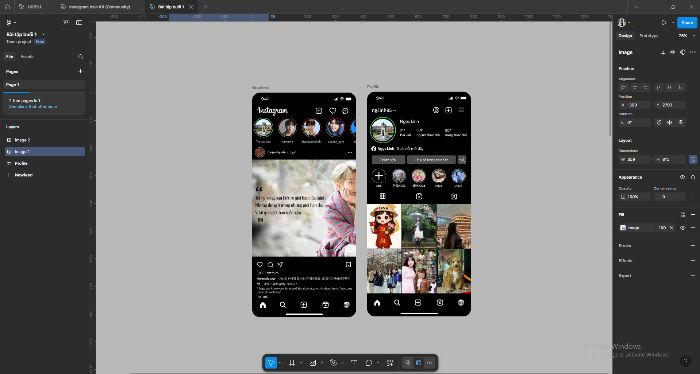Select the Newfeed layer

(44, 175)
